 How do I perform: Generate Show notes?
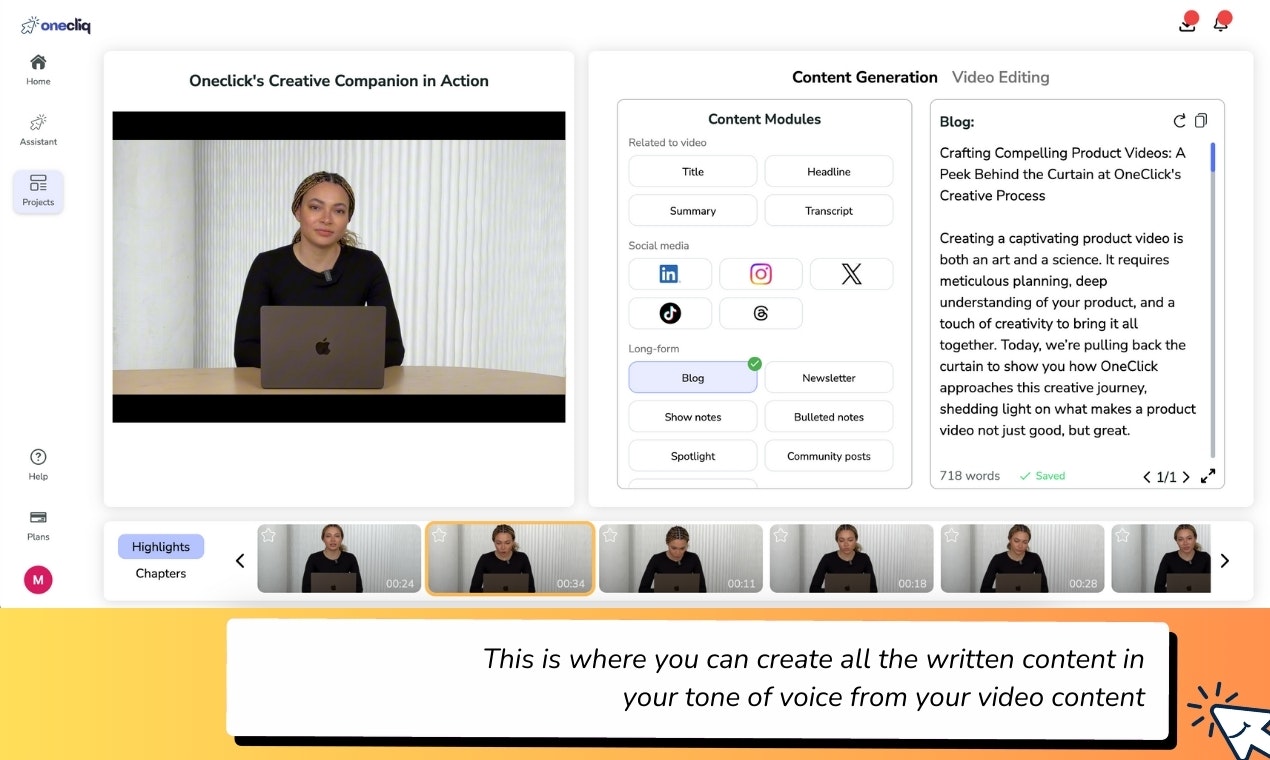point(693,417)
